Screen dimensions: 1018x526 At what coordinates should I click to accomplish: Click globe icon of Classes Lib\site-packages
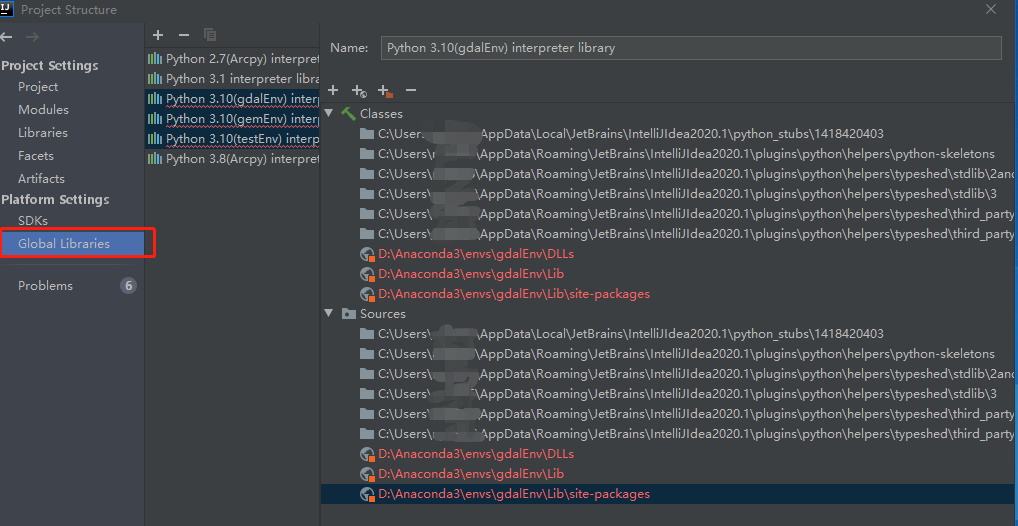(368, 294)
